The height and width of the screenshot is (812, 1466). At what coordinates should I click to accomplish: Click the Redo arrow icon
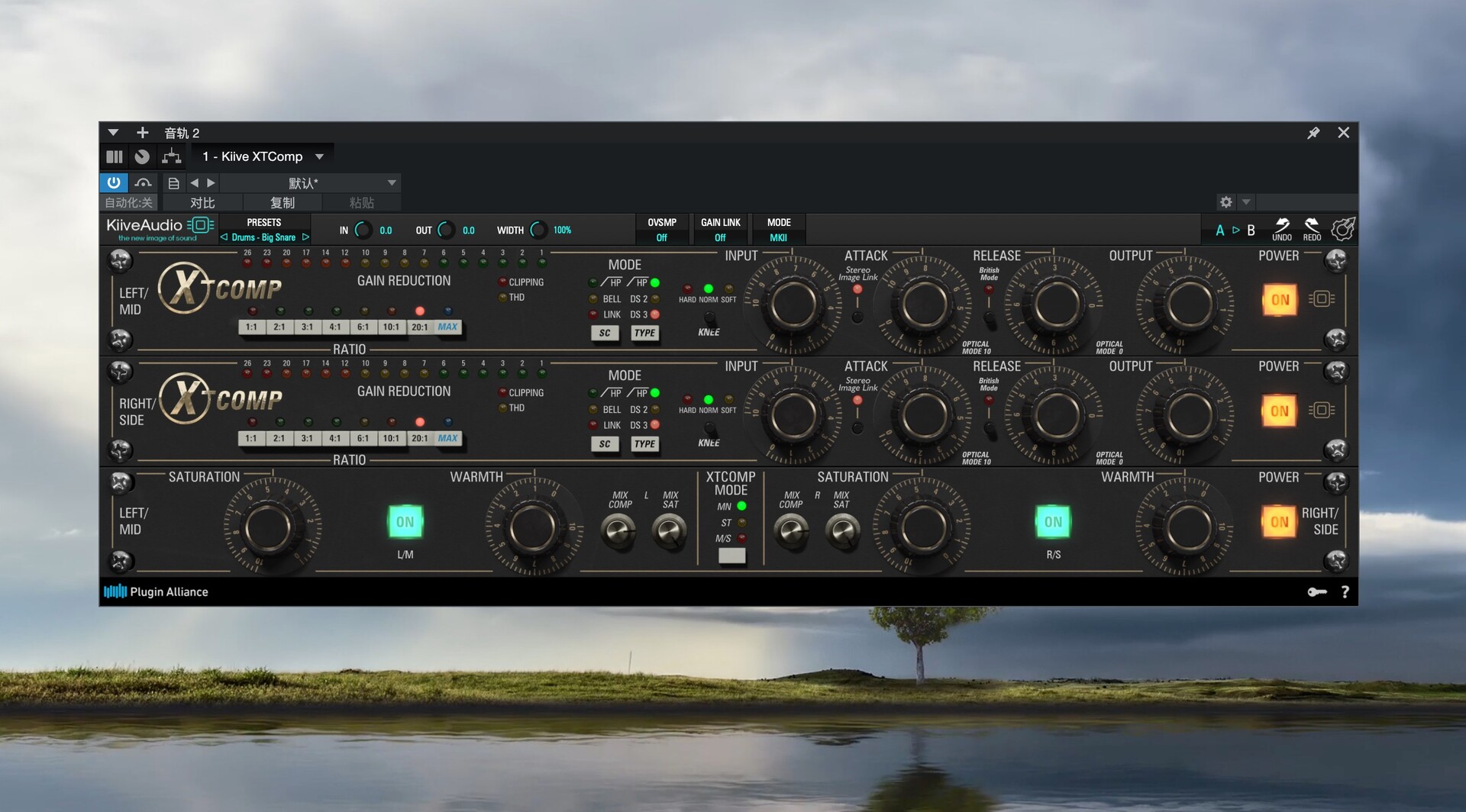pos(1311,225)
